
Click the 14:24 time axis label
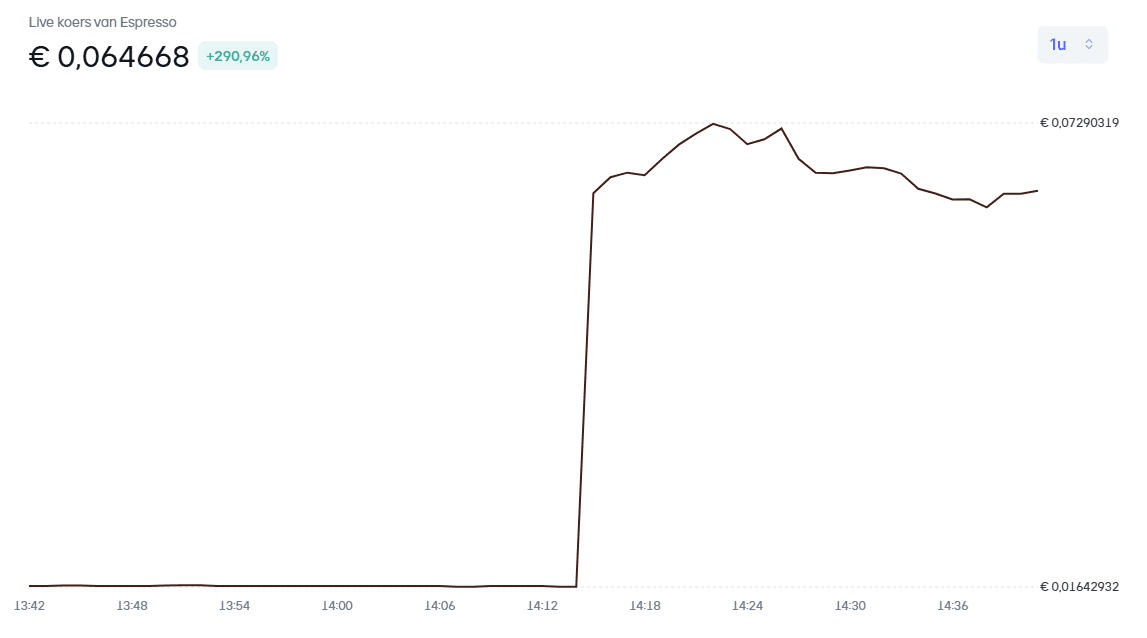(747, 606)
